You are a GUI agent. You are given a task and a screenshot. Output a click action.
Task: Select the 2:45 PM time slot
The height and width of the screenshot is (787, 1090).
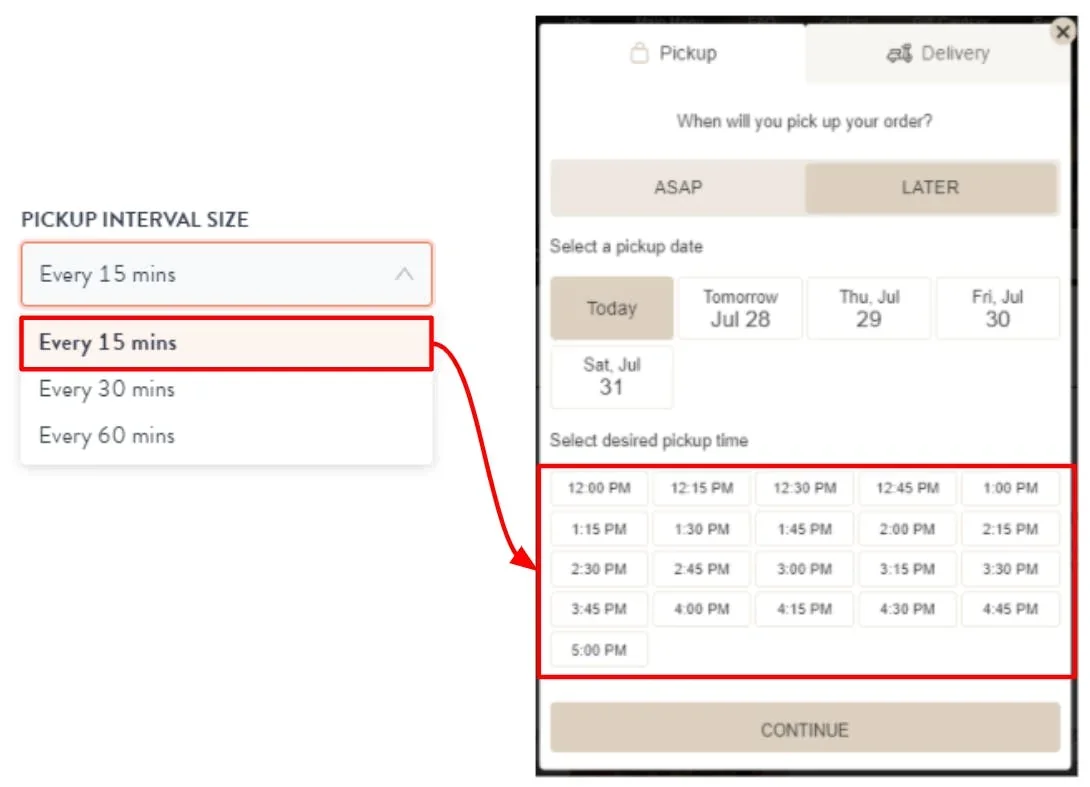point(702,569)
